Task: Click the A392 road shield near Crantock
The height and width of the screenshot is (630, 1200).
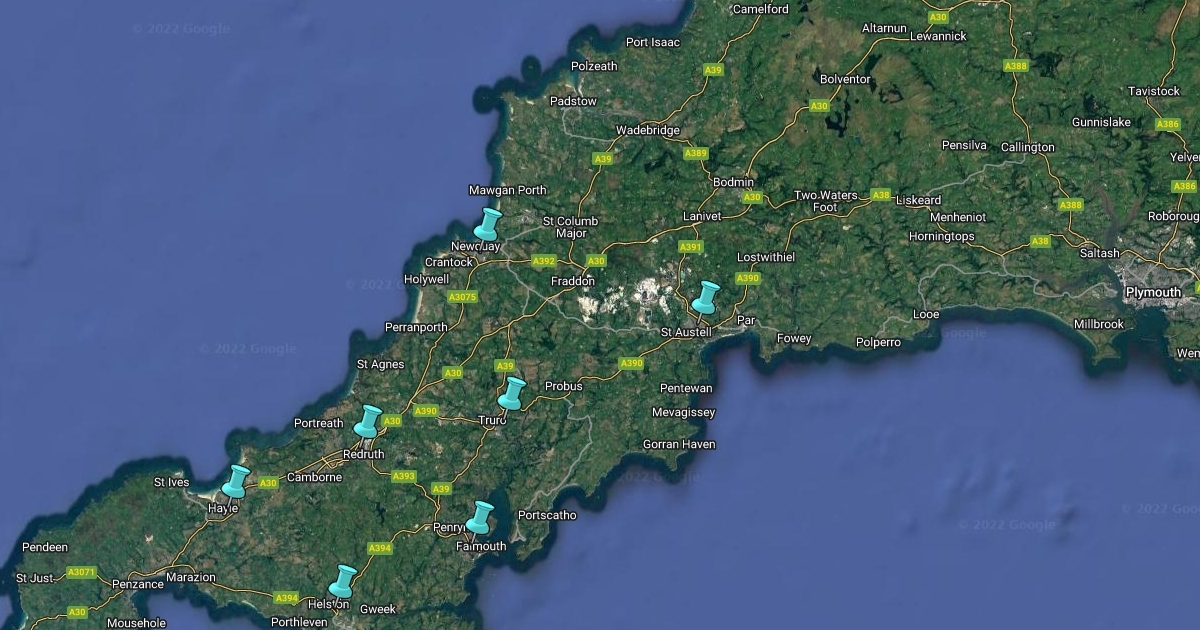Action: (x=543, y=261)
